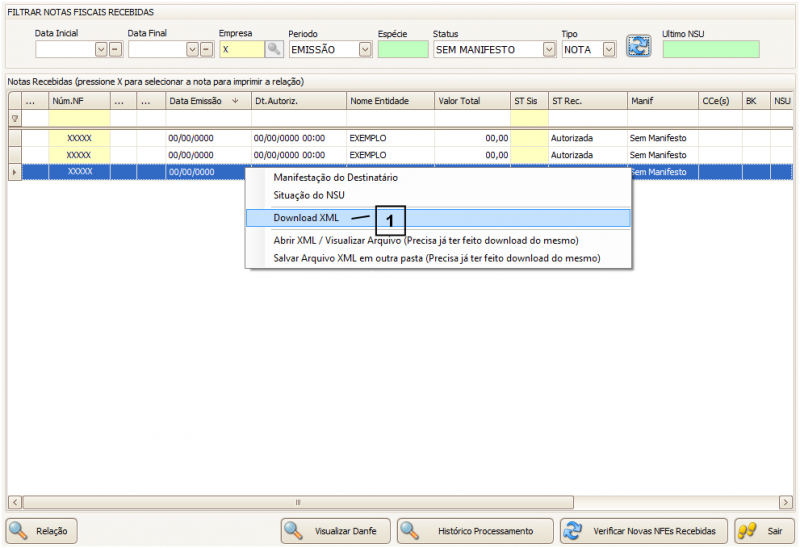Screen dimensions: 800x548
Task: Click the Ultimo NSU green field
Action: pos(710,49)
